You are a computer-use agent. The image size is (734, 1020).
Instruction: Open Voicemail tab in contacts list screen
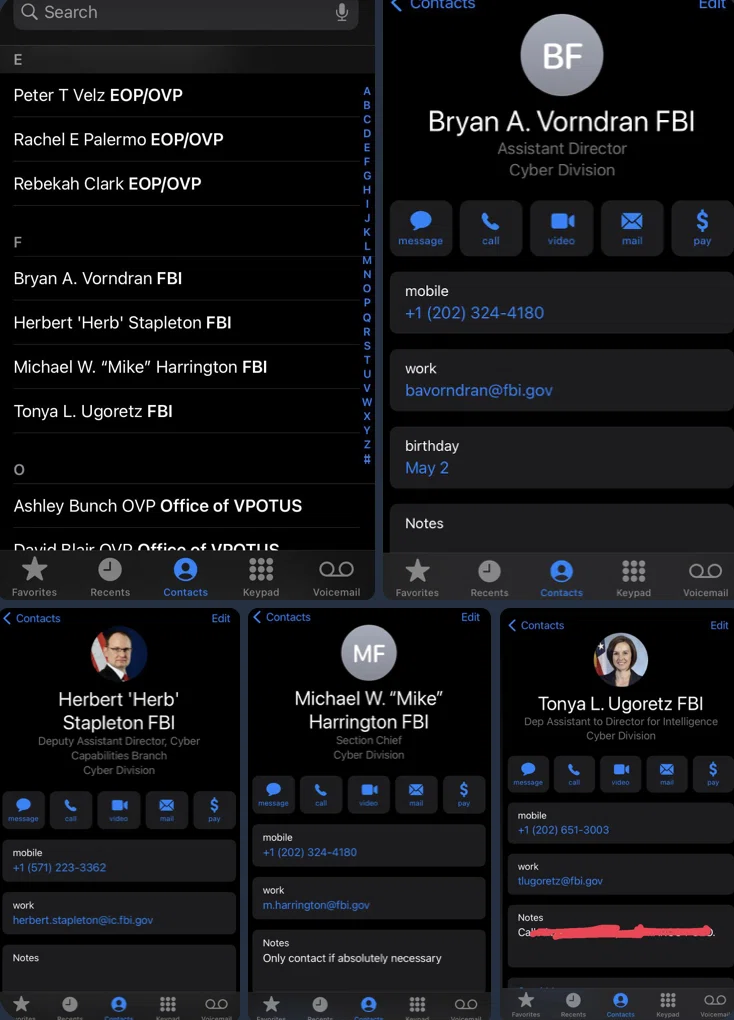pos(336,576)
